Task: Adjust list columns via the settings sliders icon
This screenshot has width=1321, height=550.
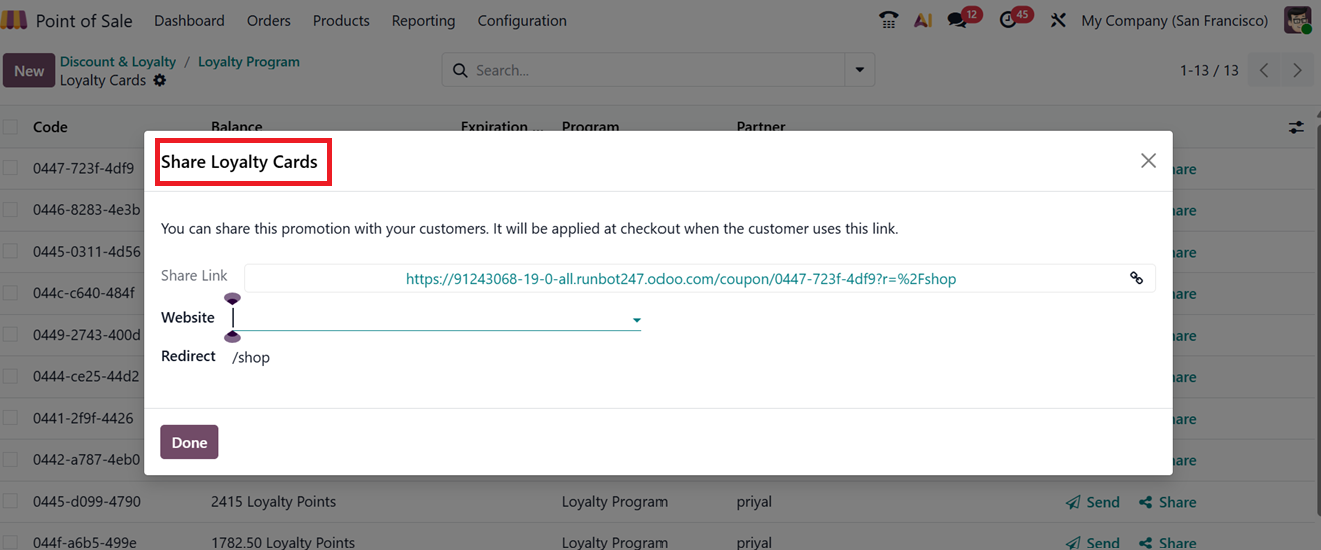Action: pyautogui.click(x=1296, y=127)
